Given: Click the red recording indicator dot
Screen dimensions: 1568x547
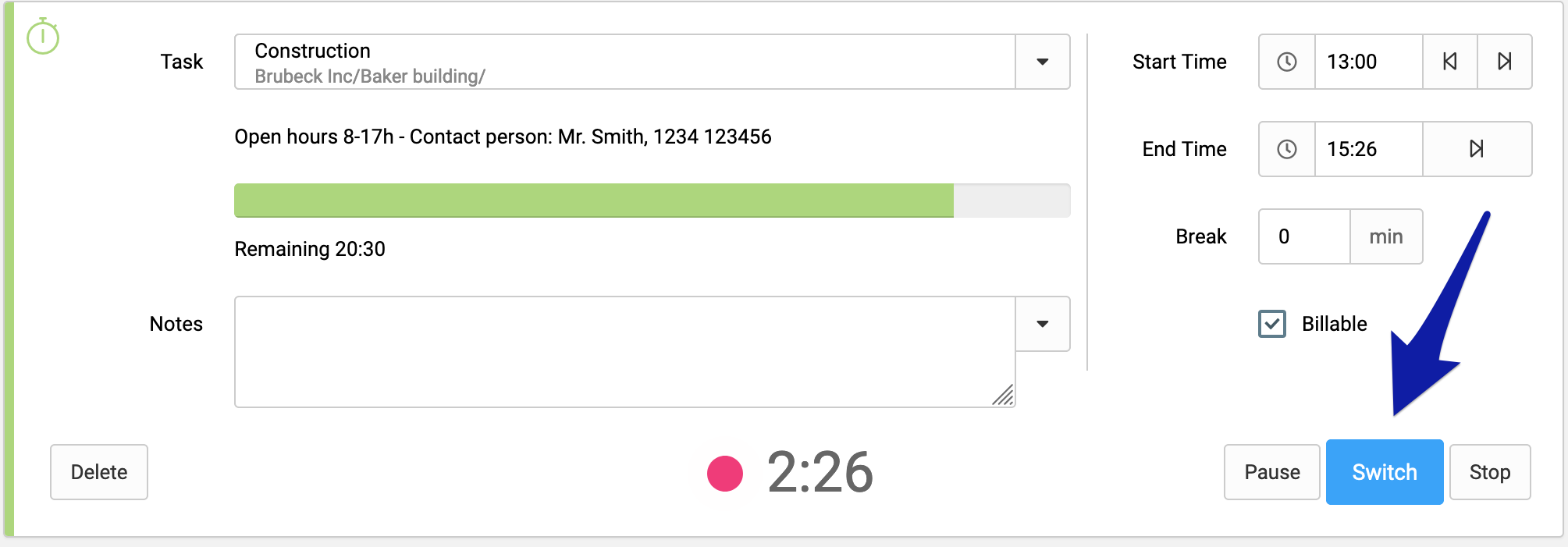Looking at the screenshot, I should pyautogui.click(x=725, y=473).
